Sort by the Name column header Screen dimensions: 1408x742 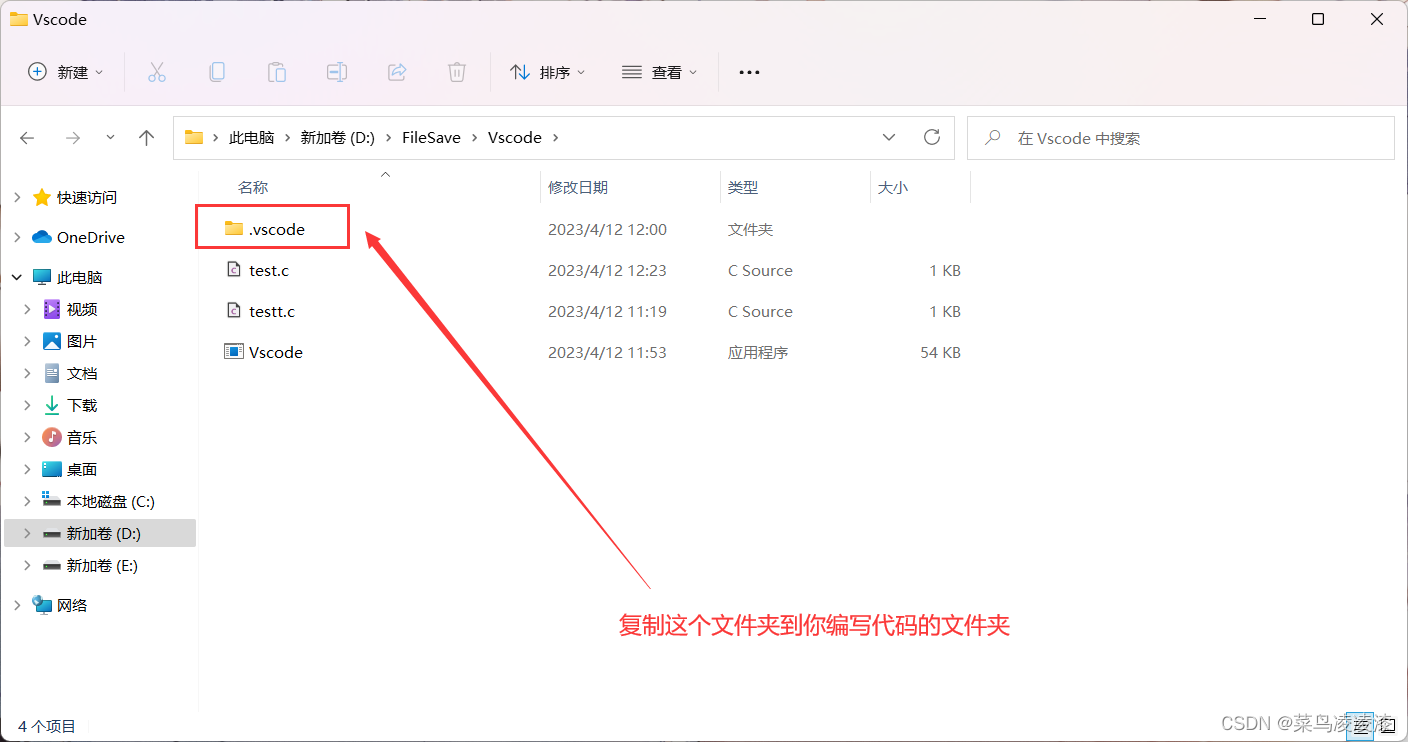(253, 187)
